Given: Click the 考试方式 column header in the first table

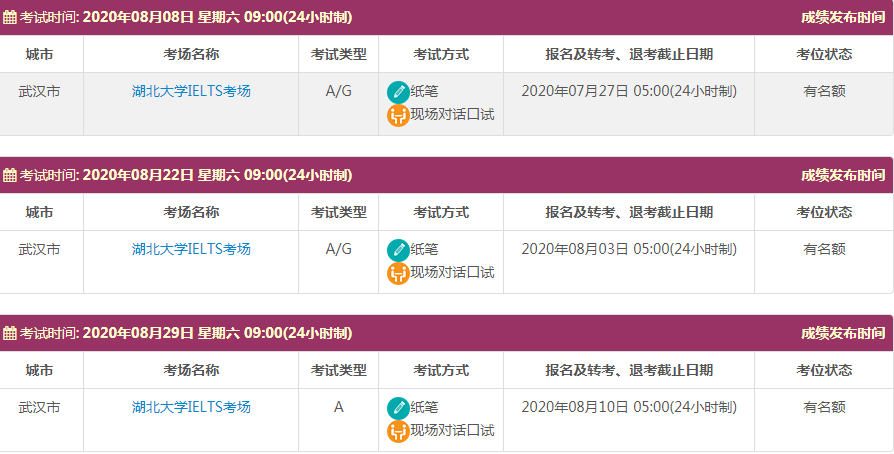Looking at the screenshot, I should click(441, 54).
